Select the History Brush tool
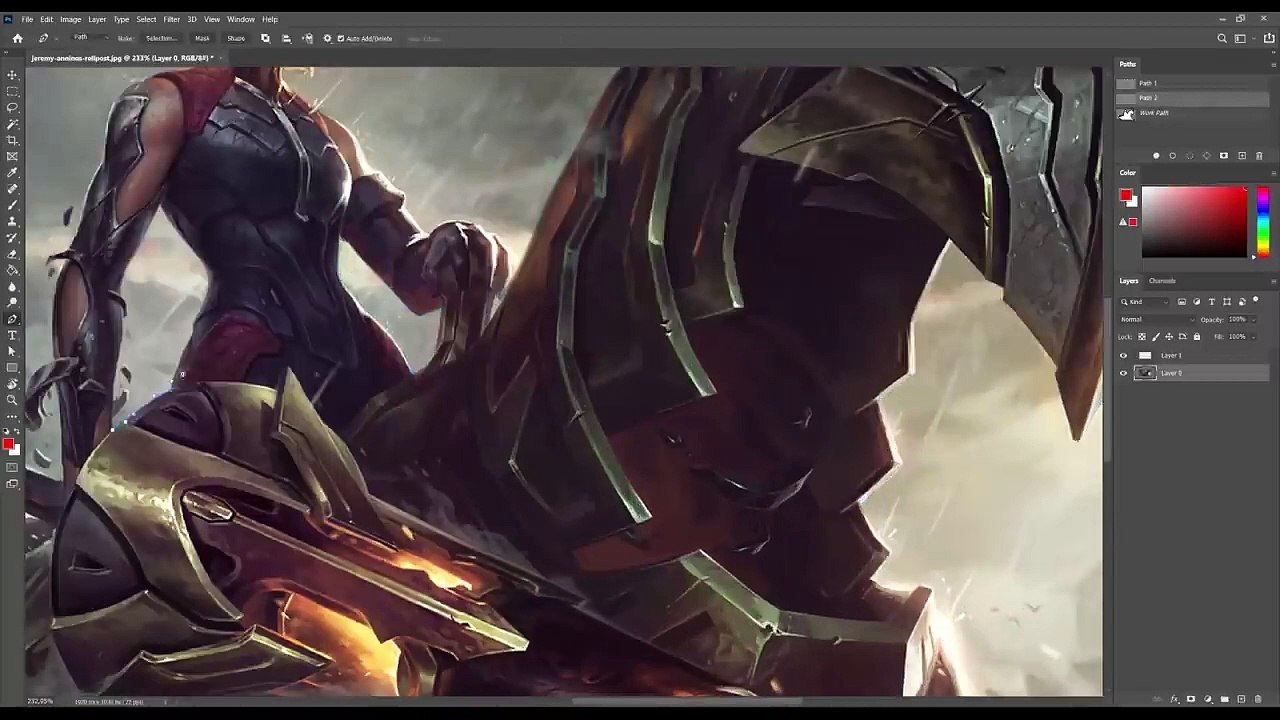This screenshot has width=1280, height=720. pos(12,238)
